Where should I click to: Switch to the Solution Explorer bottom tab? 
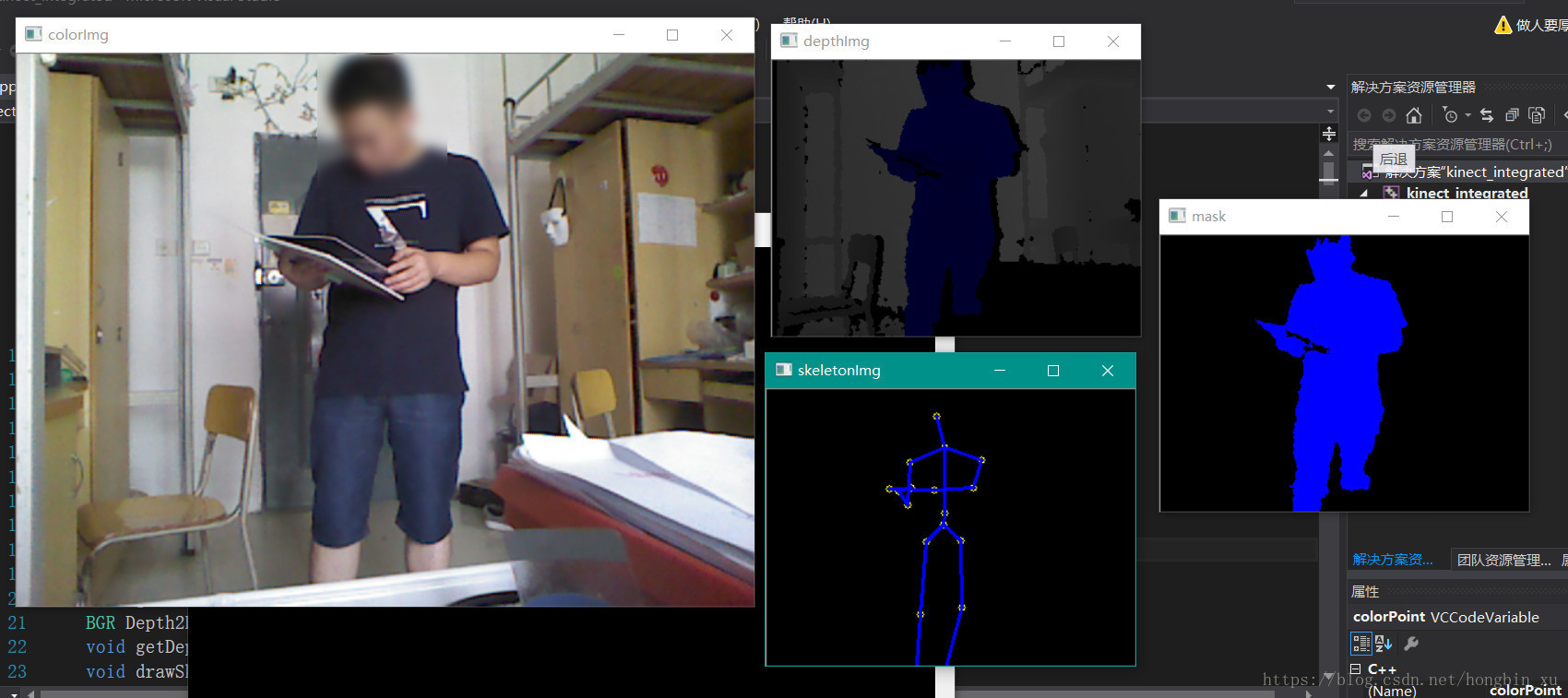[1393, 560]
